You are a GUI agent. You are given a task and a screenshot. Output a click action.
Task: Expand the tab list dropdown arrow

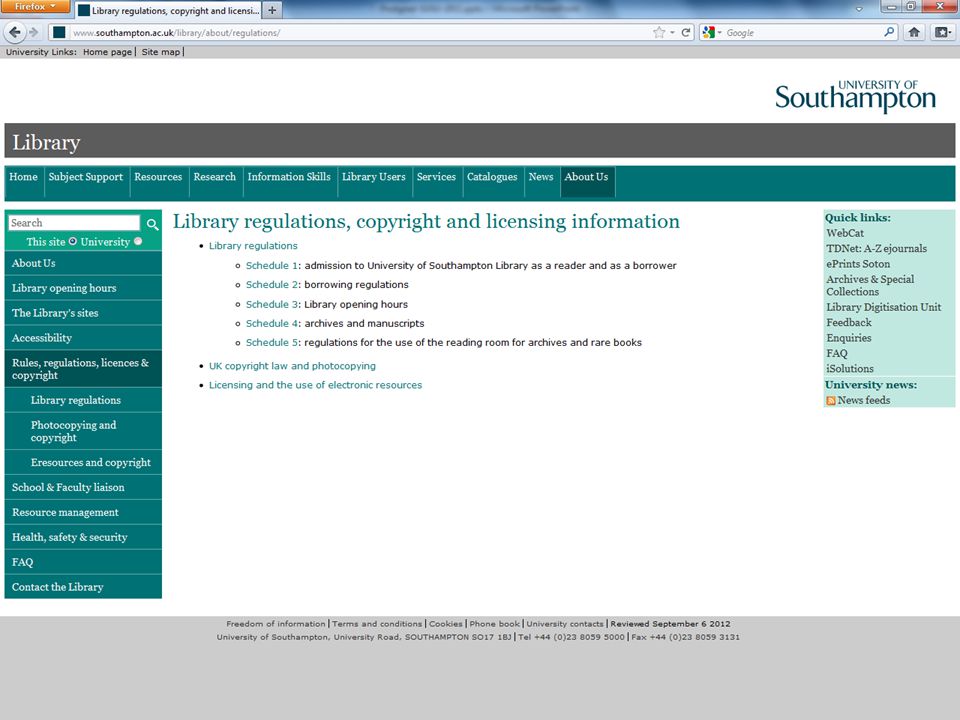click(x=859, y=9)
